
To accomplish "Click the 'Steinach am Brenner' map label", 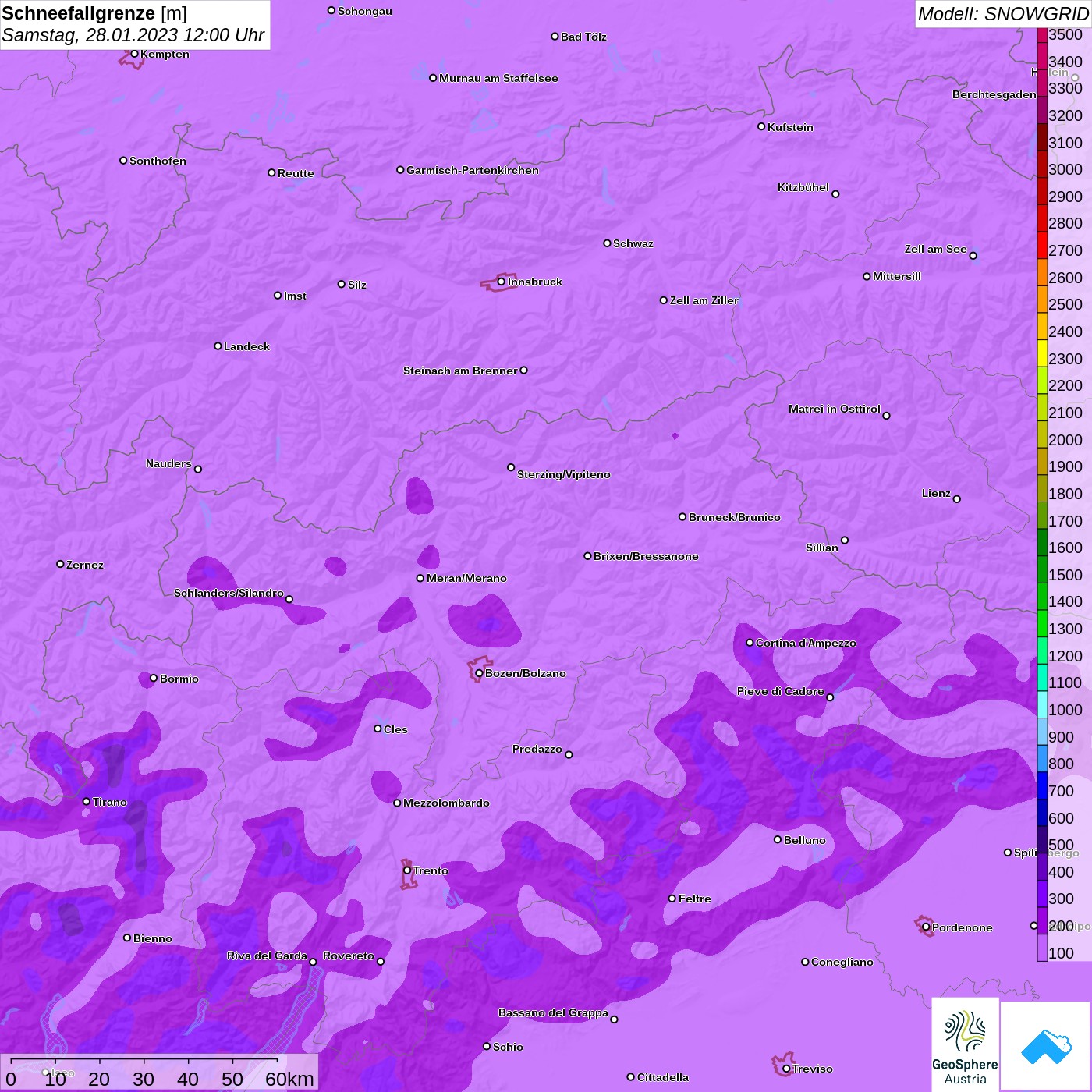I will click(x=460, y=370).
